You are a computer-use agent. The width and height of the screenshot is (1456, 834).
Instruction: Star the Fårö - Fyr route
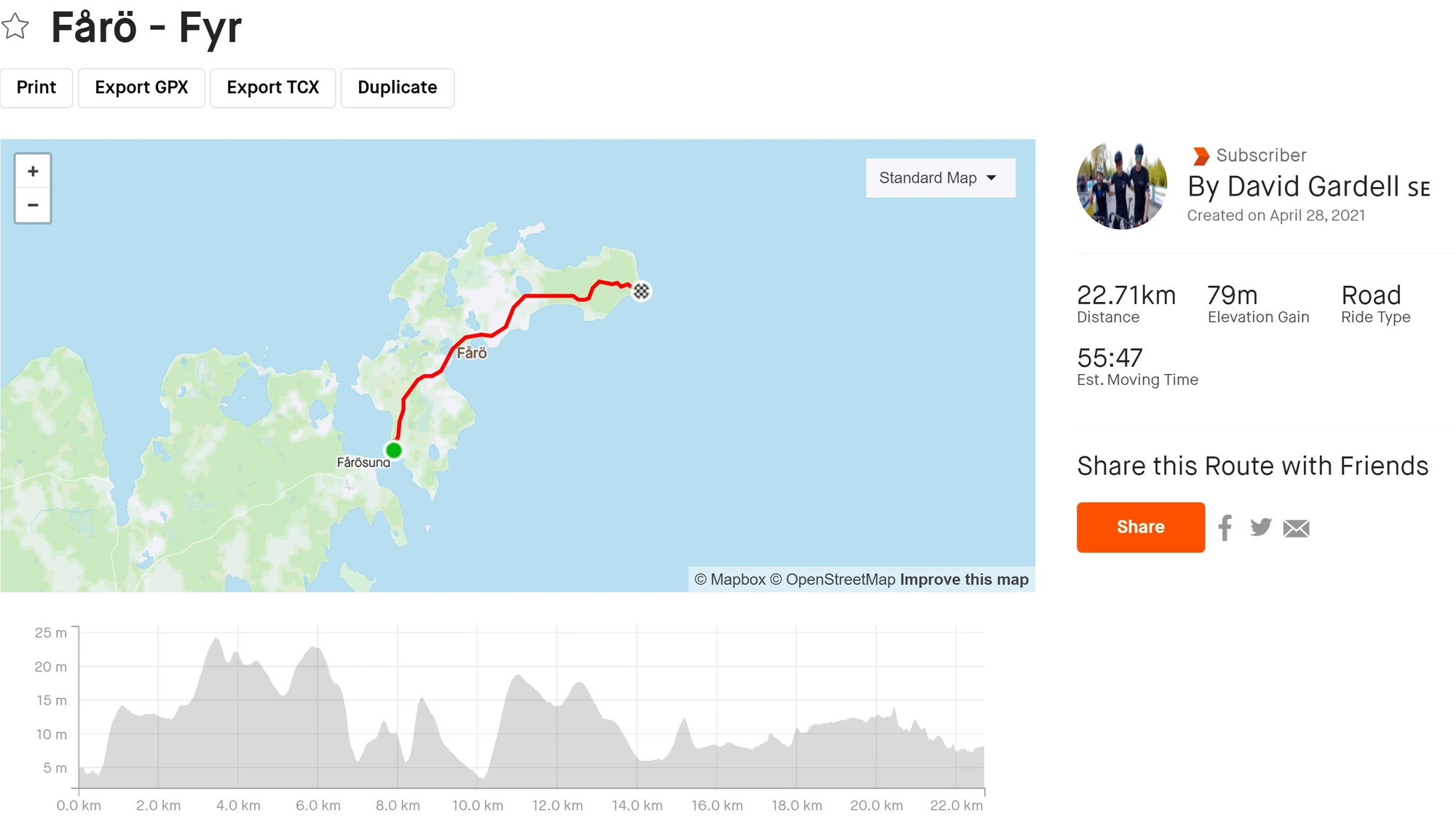15,28
